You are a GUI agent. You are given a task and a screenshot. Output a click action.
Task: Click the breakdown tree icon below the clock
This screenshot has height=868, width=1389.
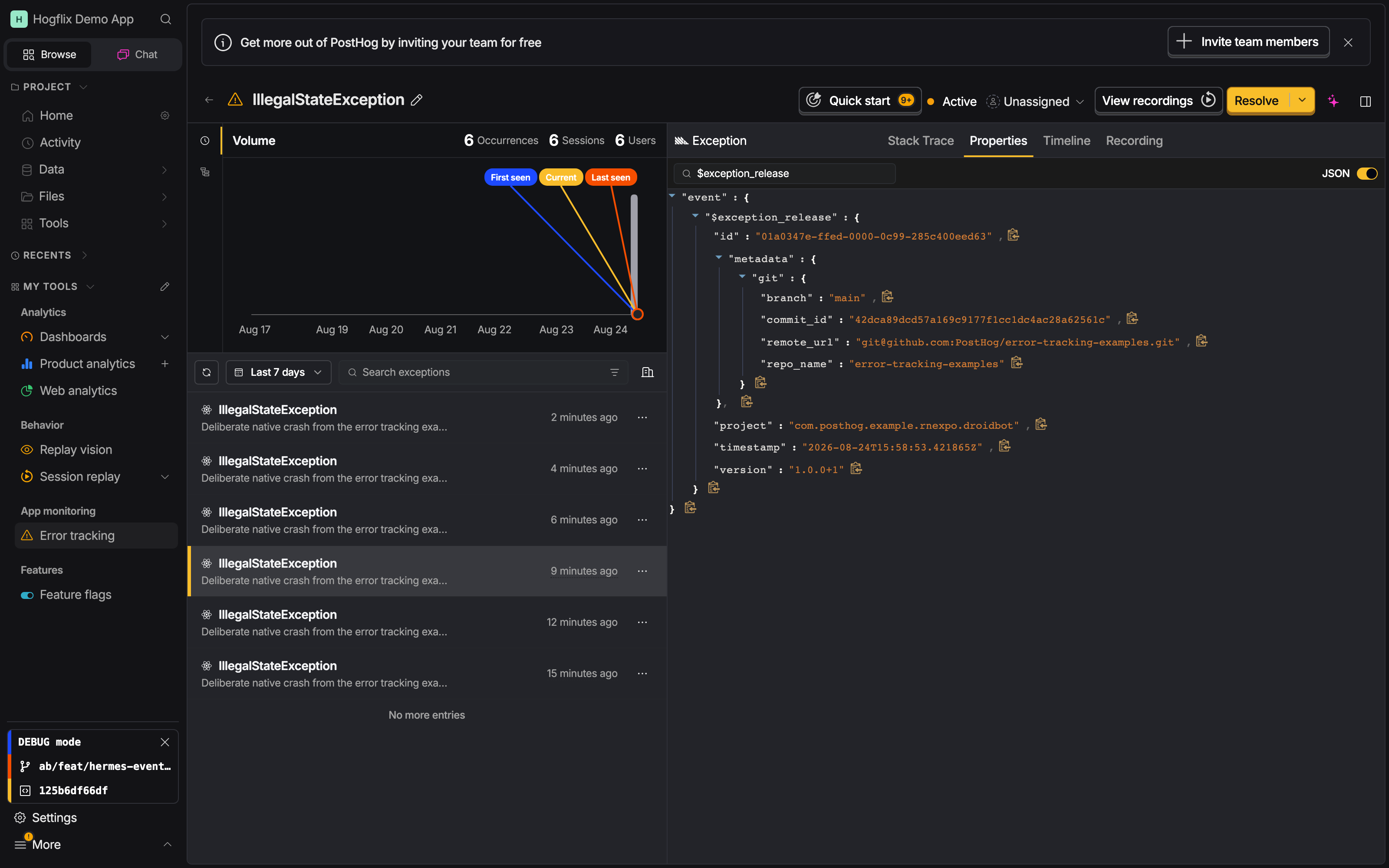[x=205, y=172]
